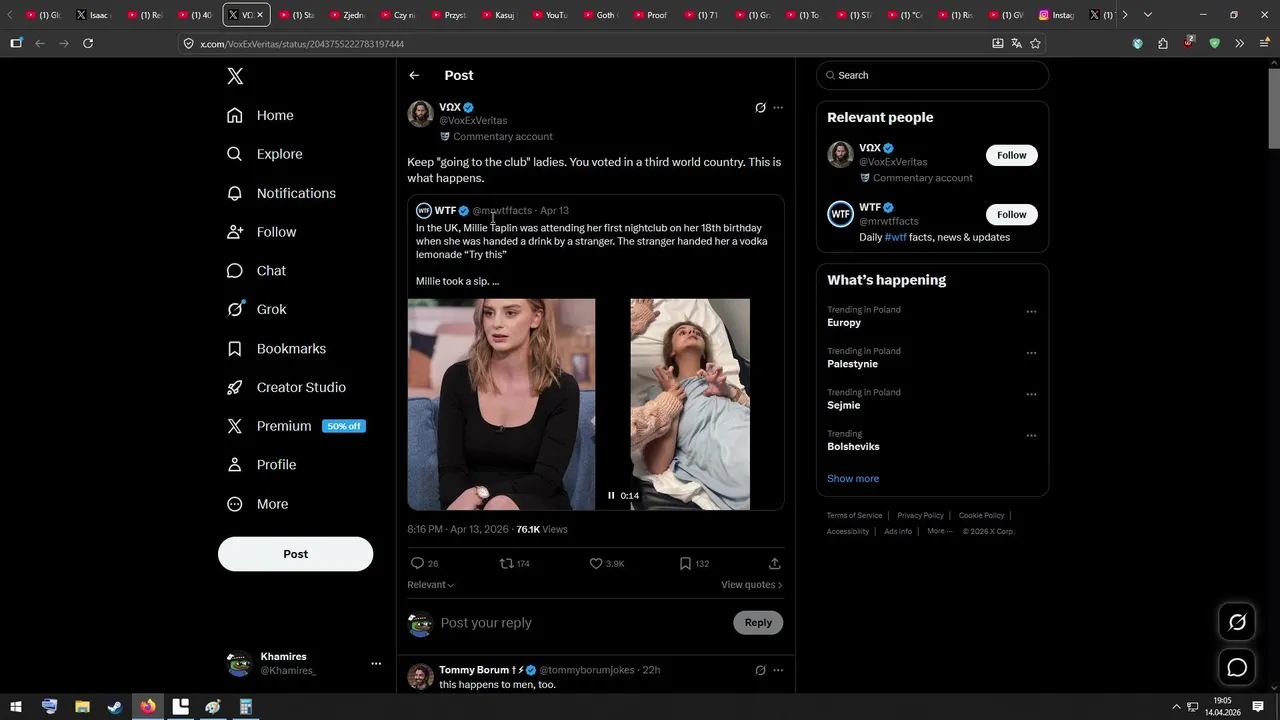Bookmark the post showing 132
Screen dimensions: 1280x720
(685, 563)
